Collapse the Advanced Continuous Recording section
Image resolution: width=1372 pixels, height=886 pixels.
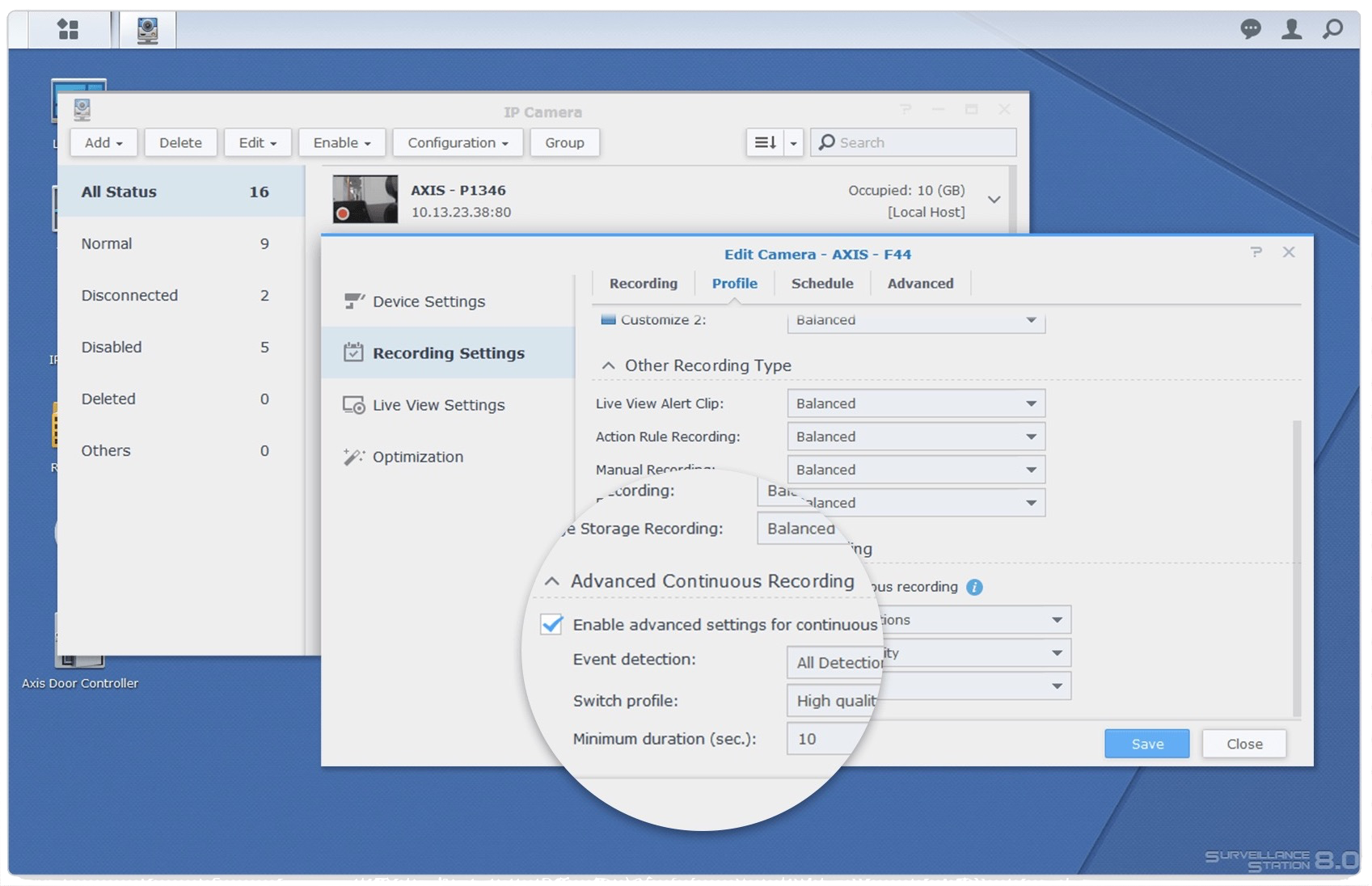click(x=551, y=581)
